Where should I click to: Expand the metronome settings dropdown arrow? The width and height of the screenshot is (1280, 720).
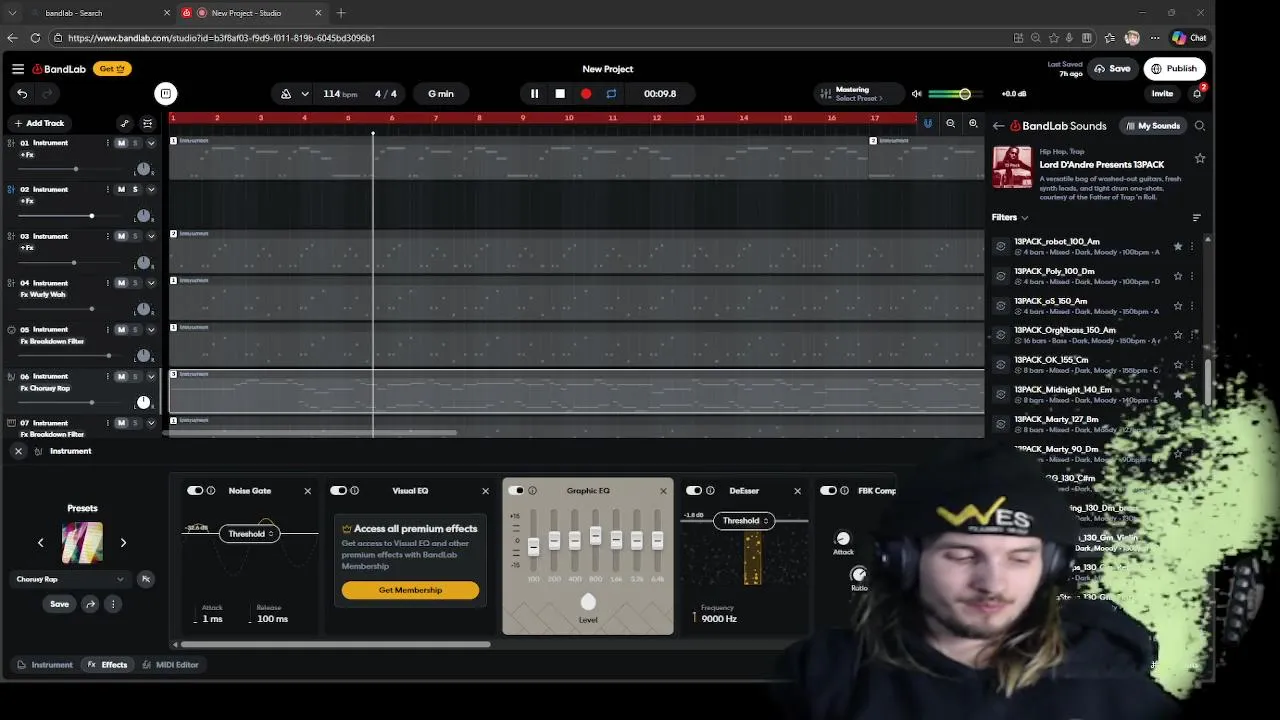click(x=305, y=94)
